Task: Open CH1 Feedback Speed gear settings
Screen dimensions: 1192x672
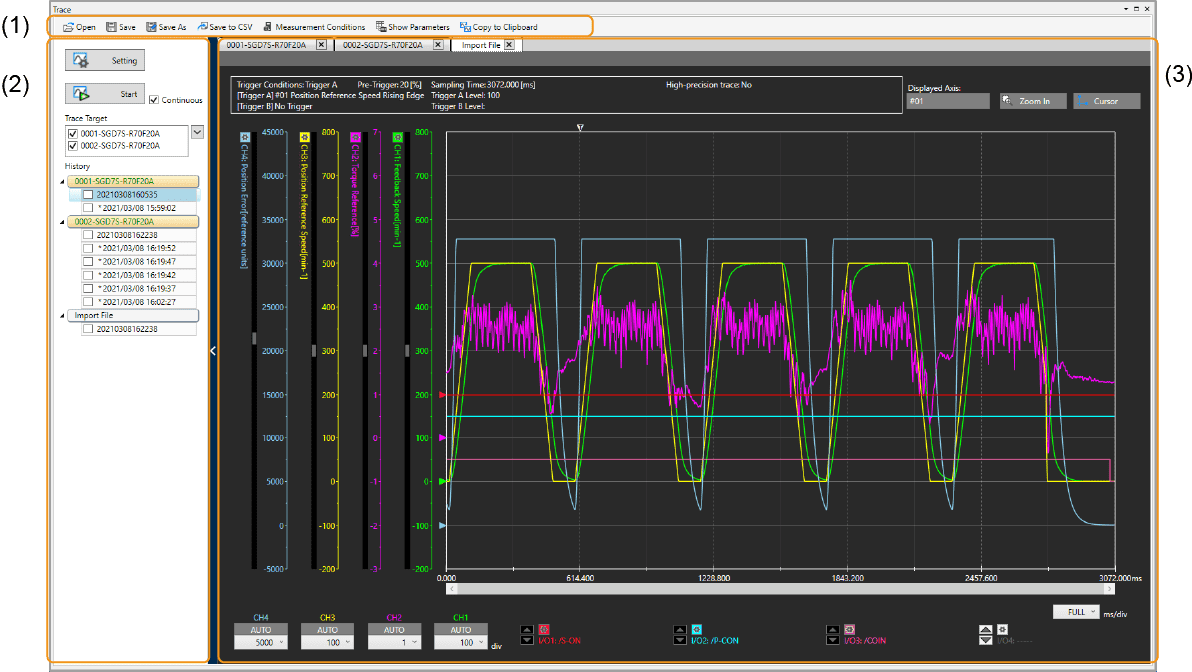Action: pos(398,136)
